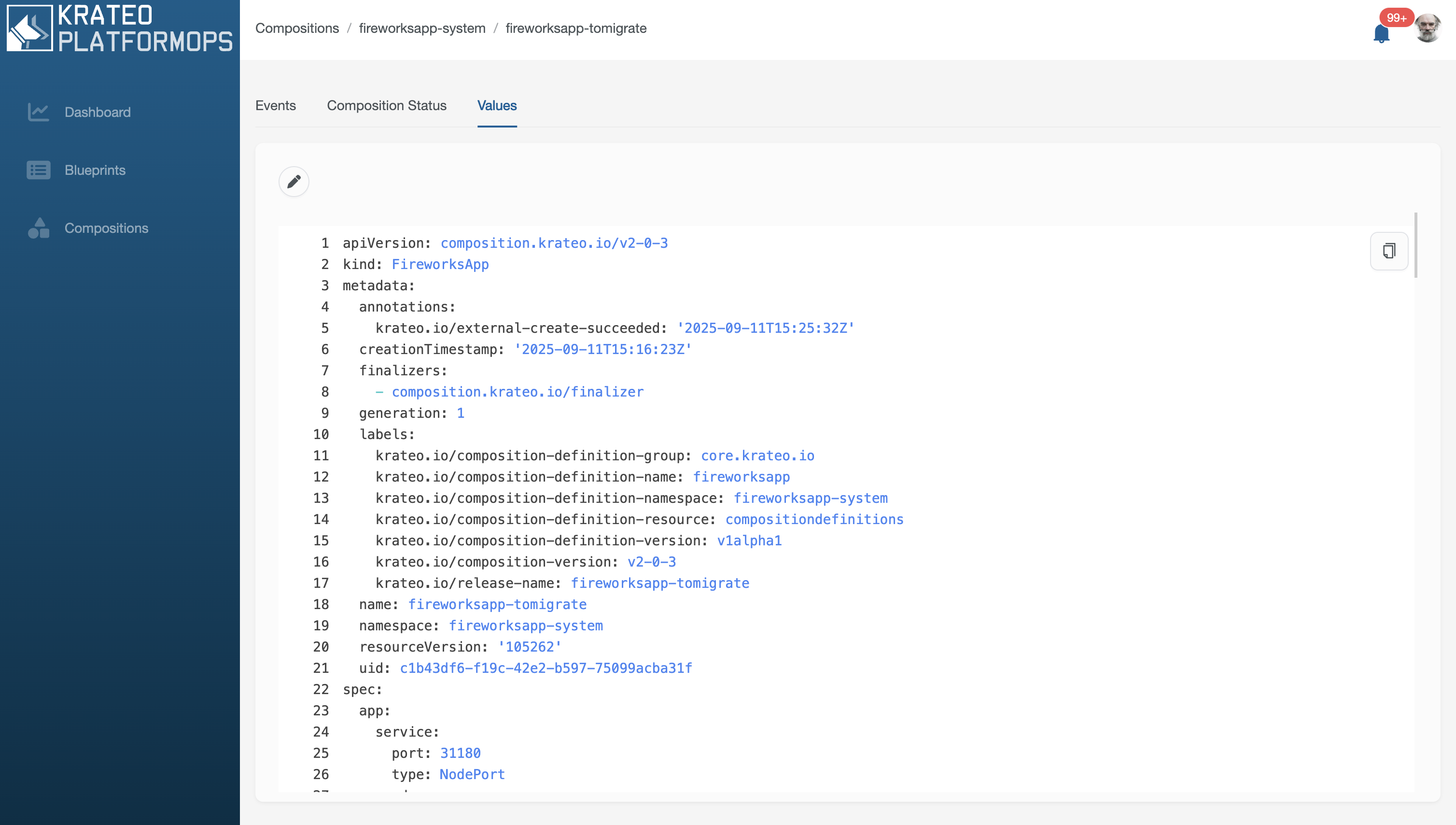
Task: Click the pencil edit icon
Action: 294,181
